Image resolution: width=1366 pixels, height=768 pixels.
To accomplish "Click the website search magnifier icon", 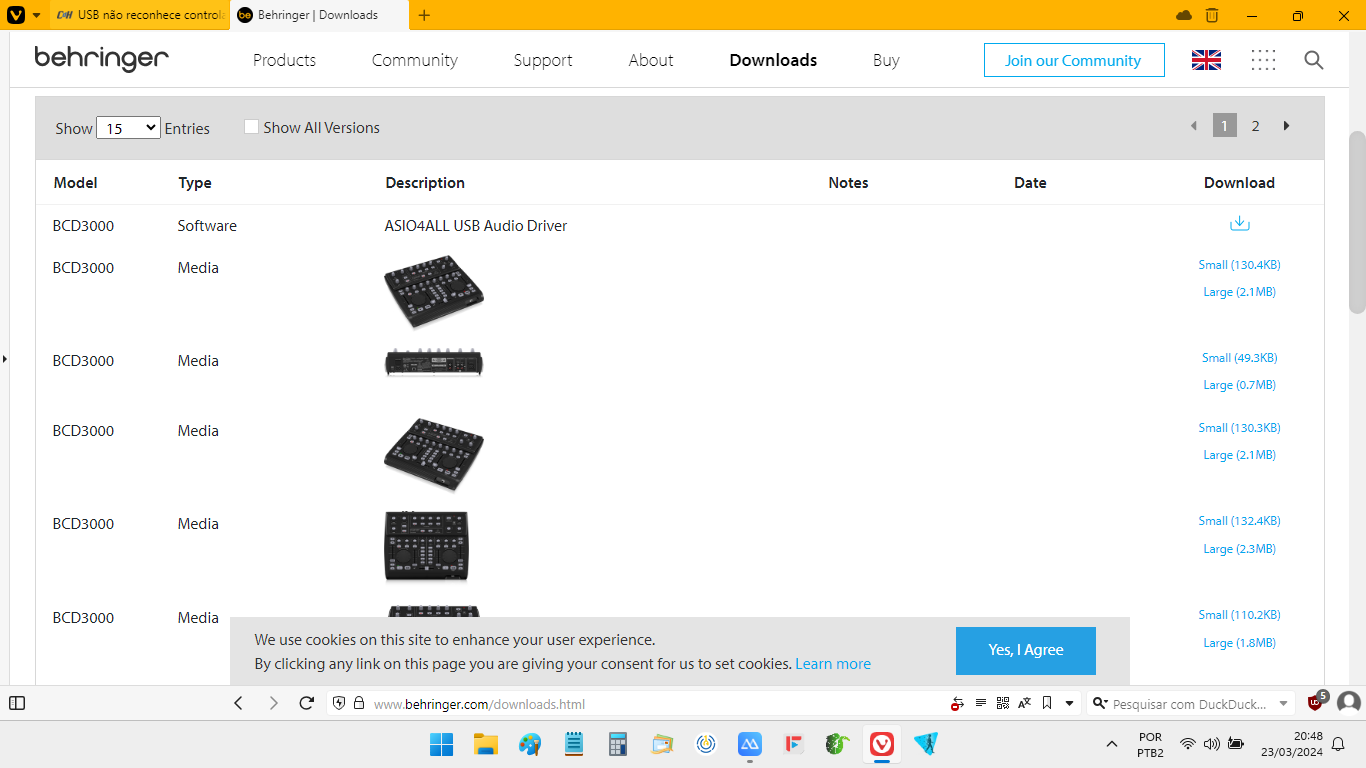I will point(1314,60).
